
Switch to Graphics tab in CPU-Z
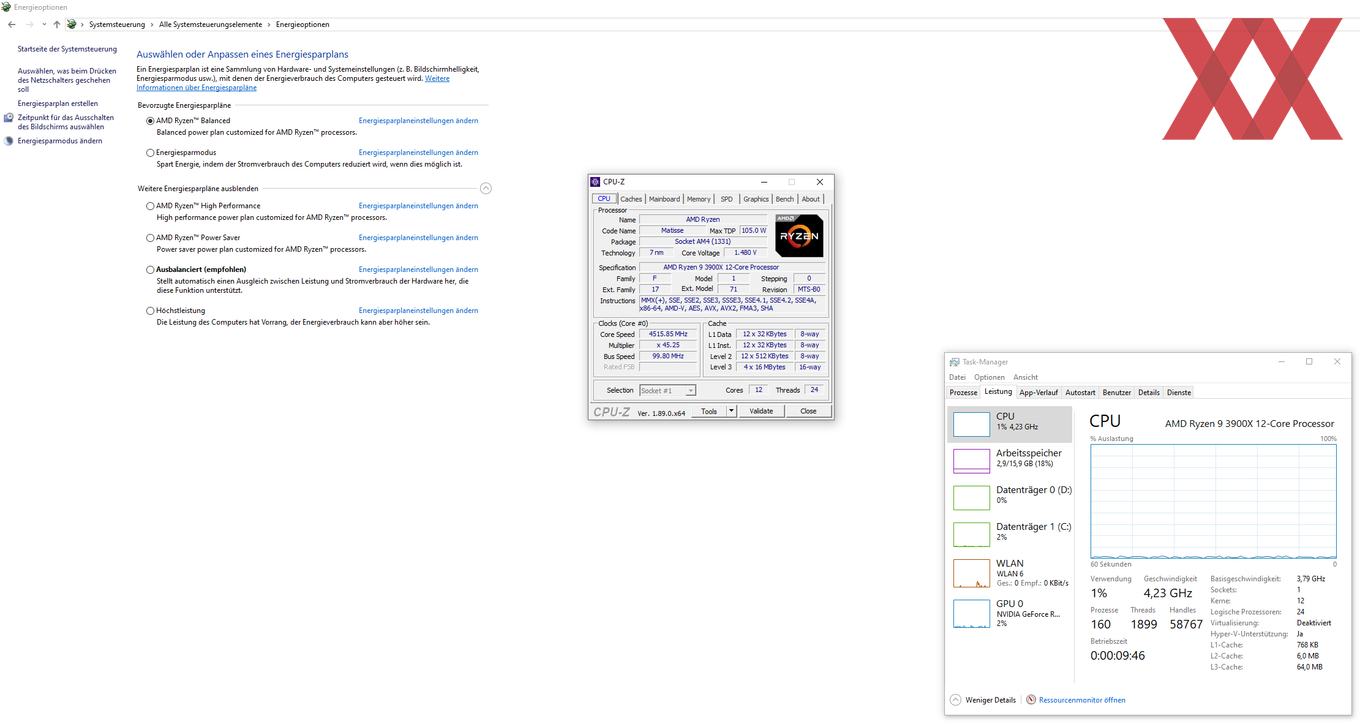click(x=756, y=199)
